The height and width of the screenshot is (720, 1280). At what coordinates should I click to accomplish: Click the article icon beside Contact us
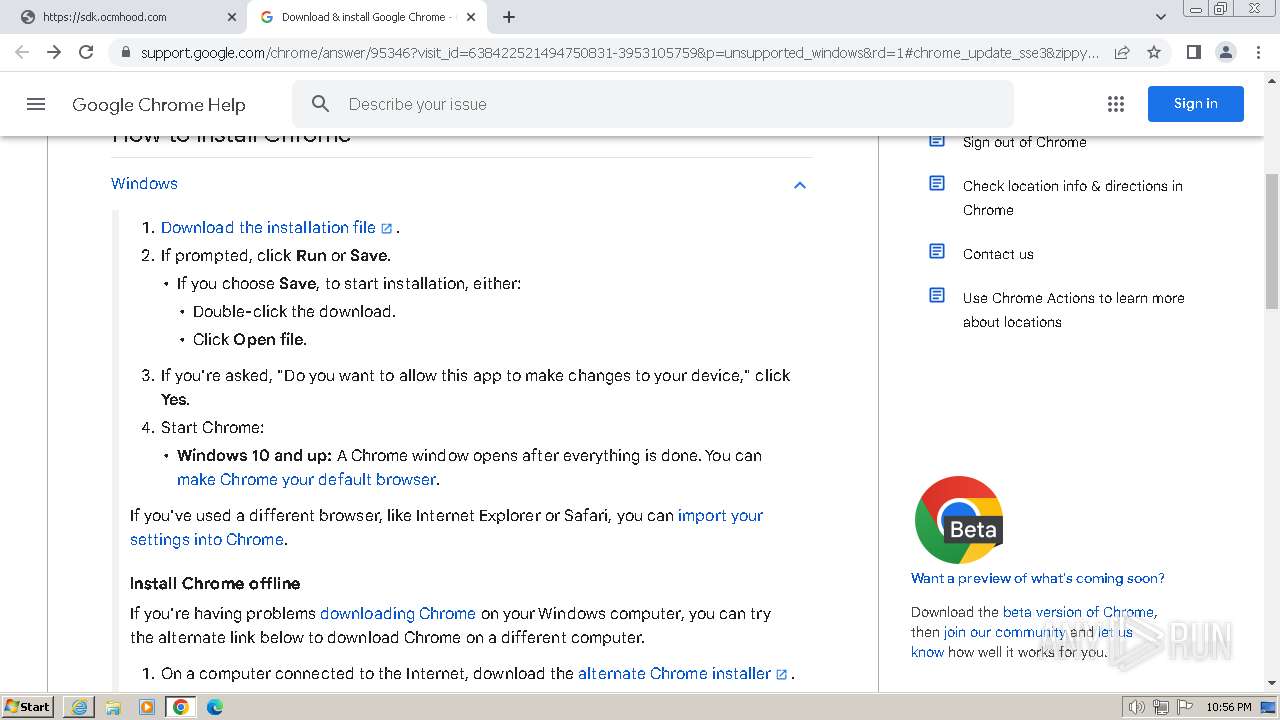(x=937, y=251)
